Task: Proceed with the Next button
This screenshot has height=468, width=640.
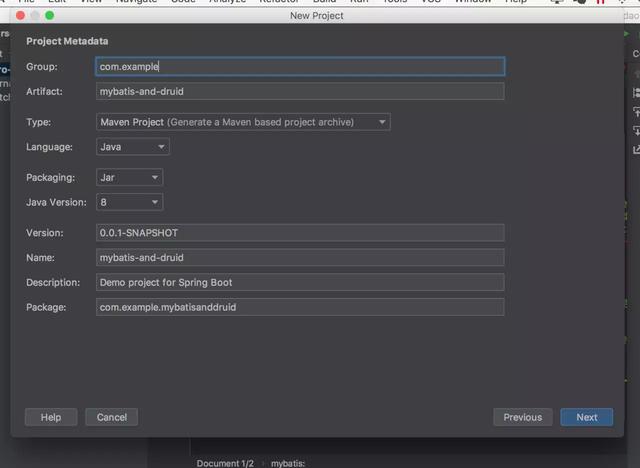Action: tap(587, 417)
